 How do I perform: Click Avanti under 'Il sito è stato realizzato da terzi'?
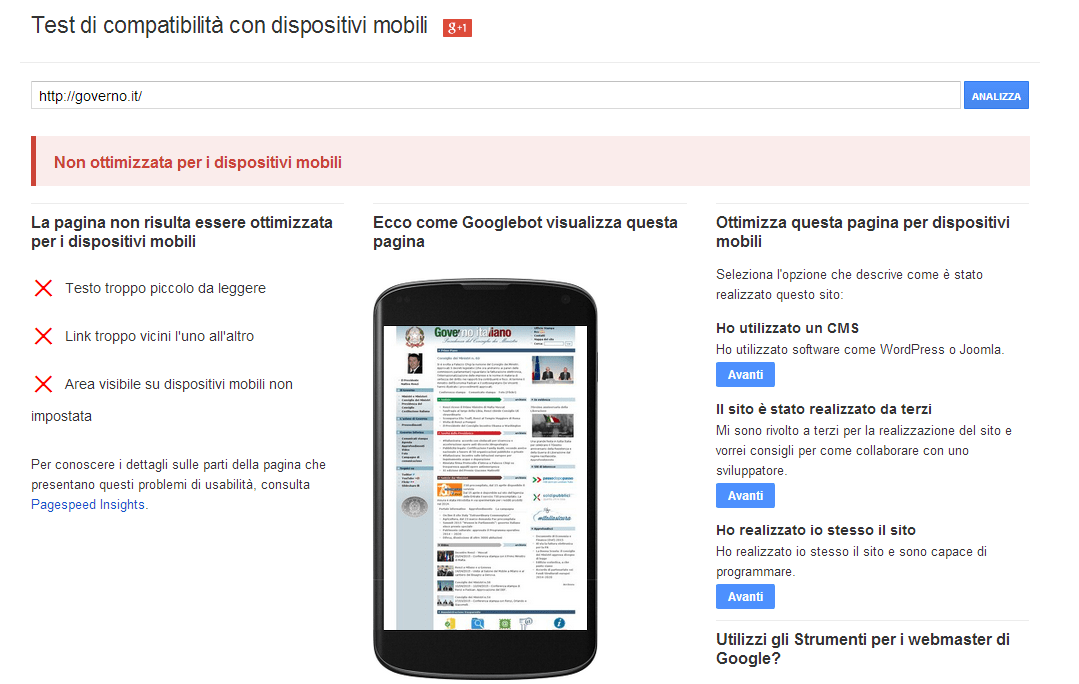coord(745,496)
